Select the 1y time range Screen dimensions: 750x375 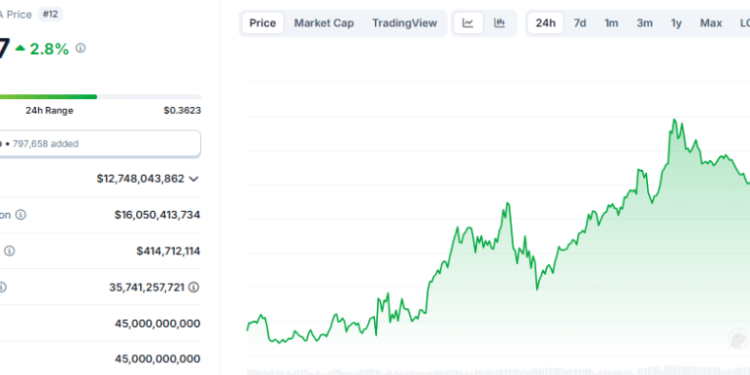click(x=676, y=23)
